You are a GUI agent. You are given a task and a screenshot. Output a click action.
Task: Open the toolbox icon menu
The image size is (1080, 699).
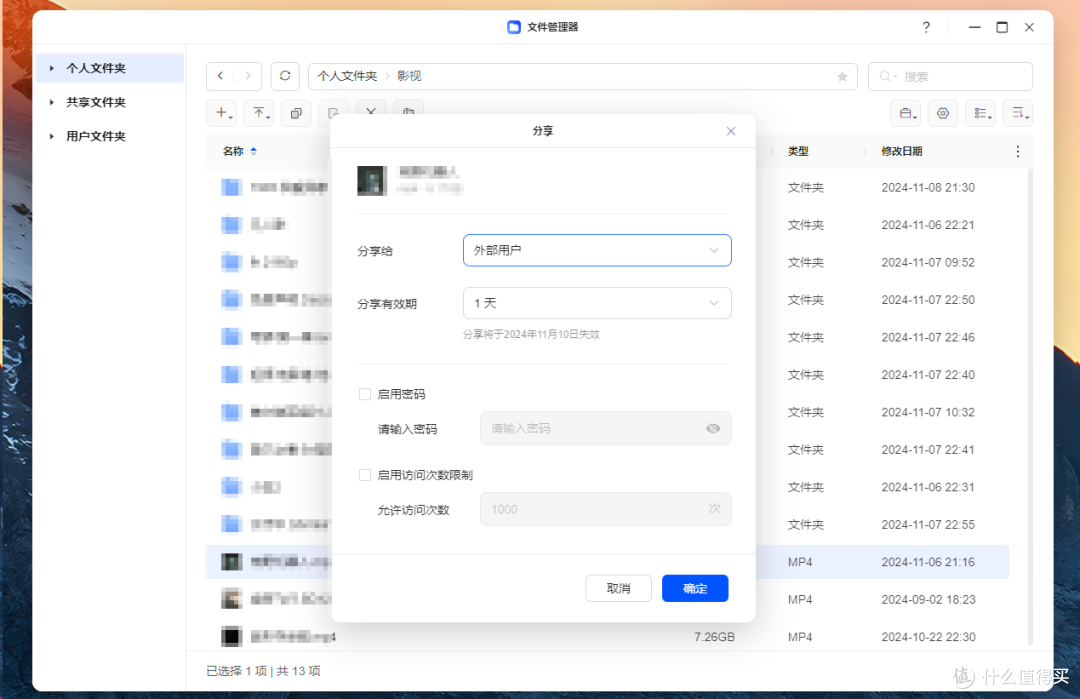[x=907, y=113]
